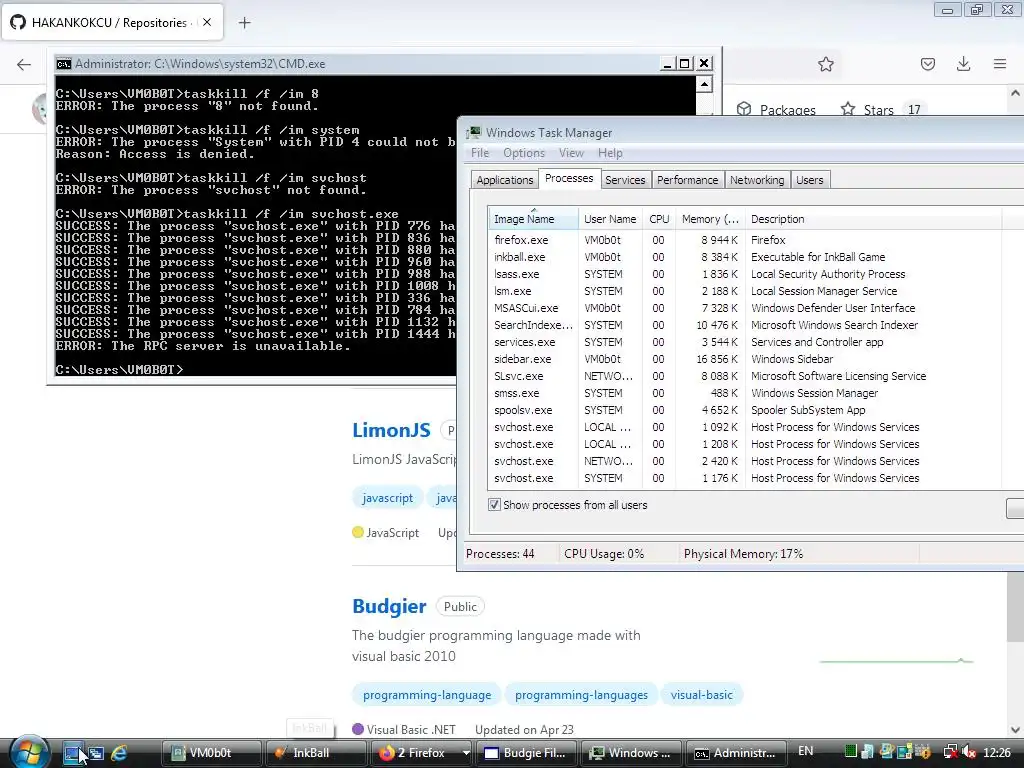Switch to InkBall taskbar button
1024x768 pixels.
pos(315,753)
